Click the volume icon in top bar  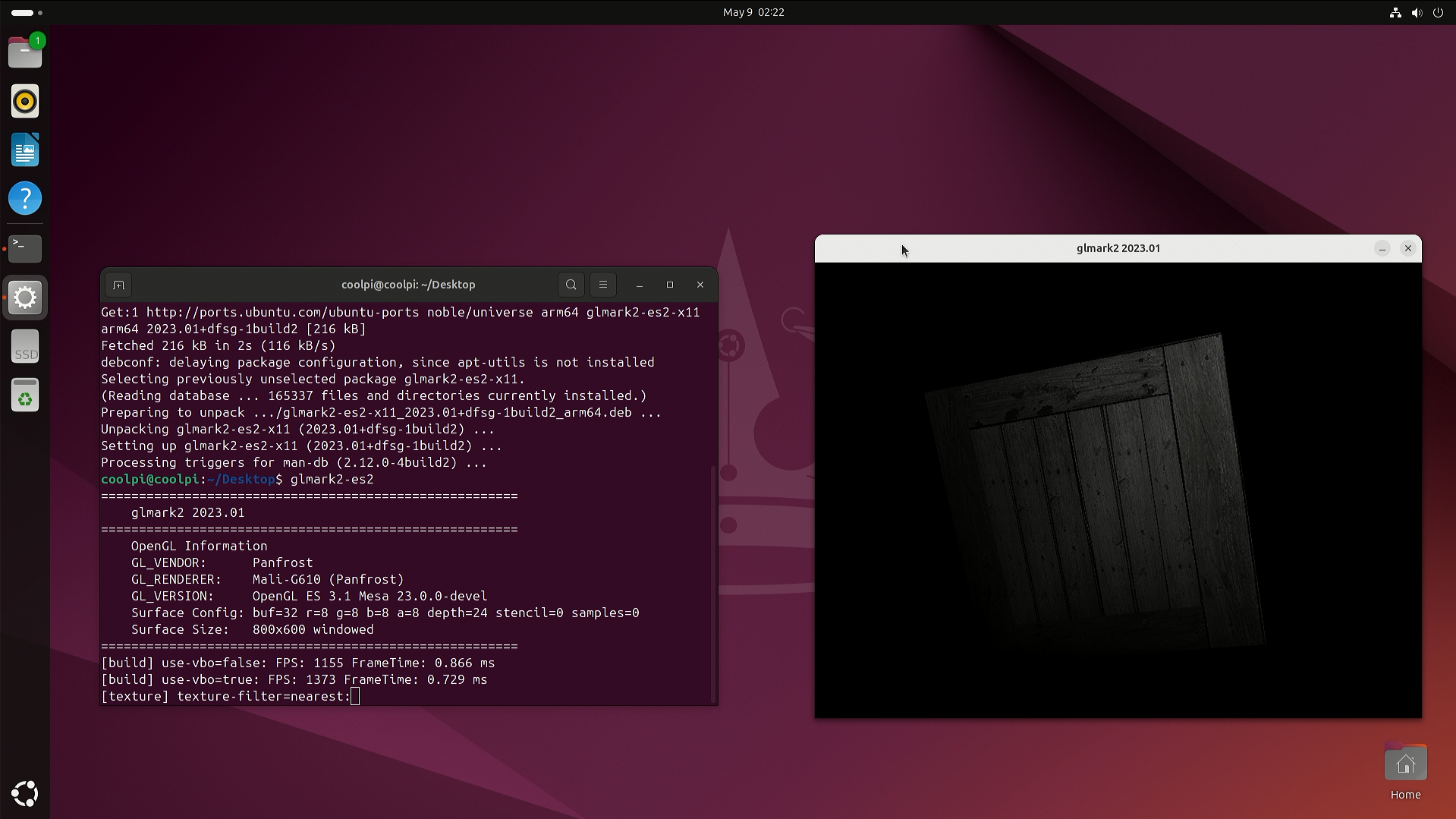pyautogui.click(x=1417, y=12)
